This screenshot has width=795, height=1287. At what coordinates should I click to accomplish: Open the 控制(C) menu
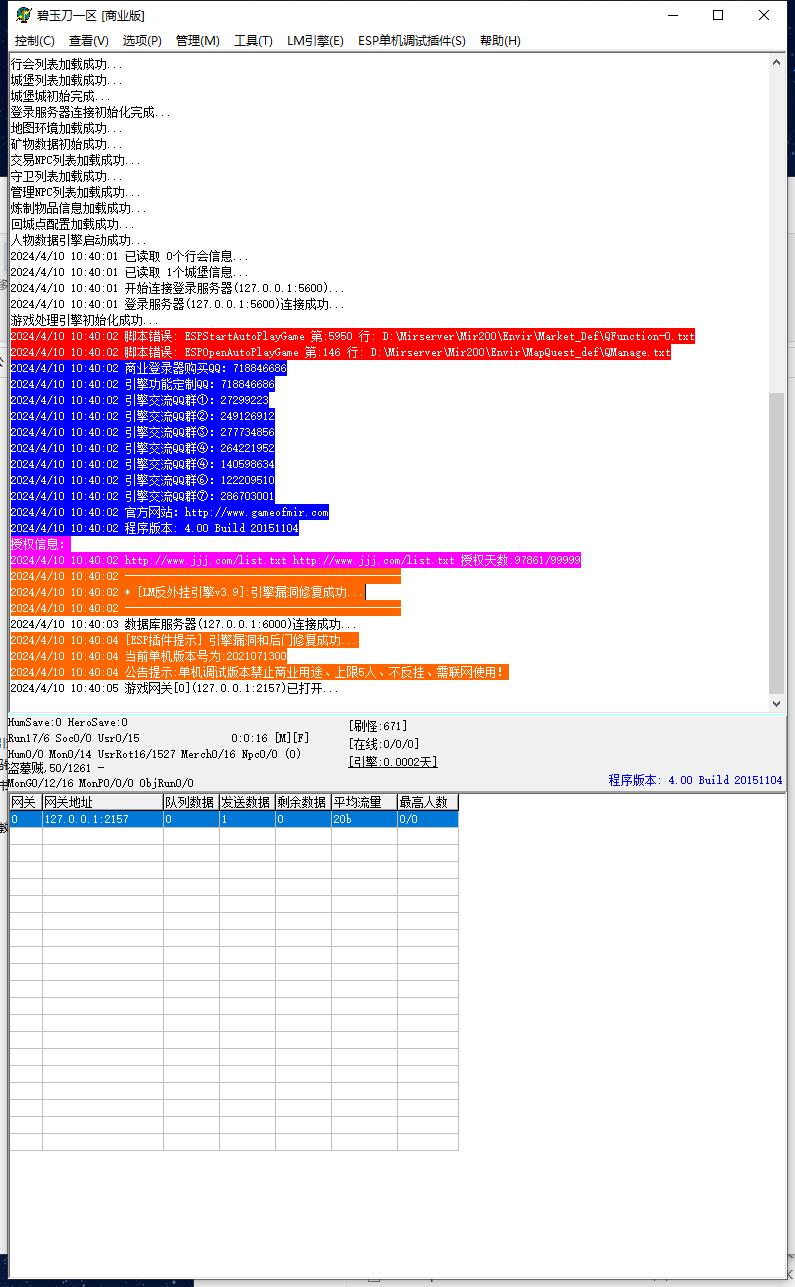(35, 41)
